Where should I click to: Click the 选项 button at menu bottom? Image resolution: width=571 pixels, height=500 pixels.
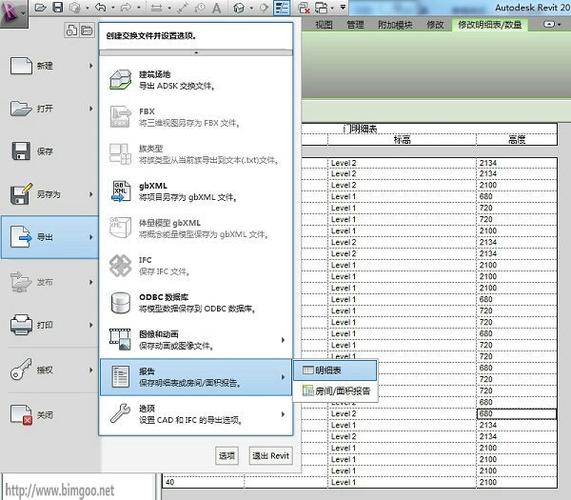coord(227,456)
